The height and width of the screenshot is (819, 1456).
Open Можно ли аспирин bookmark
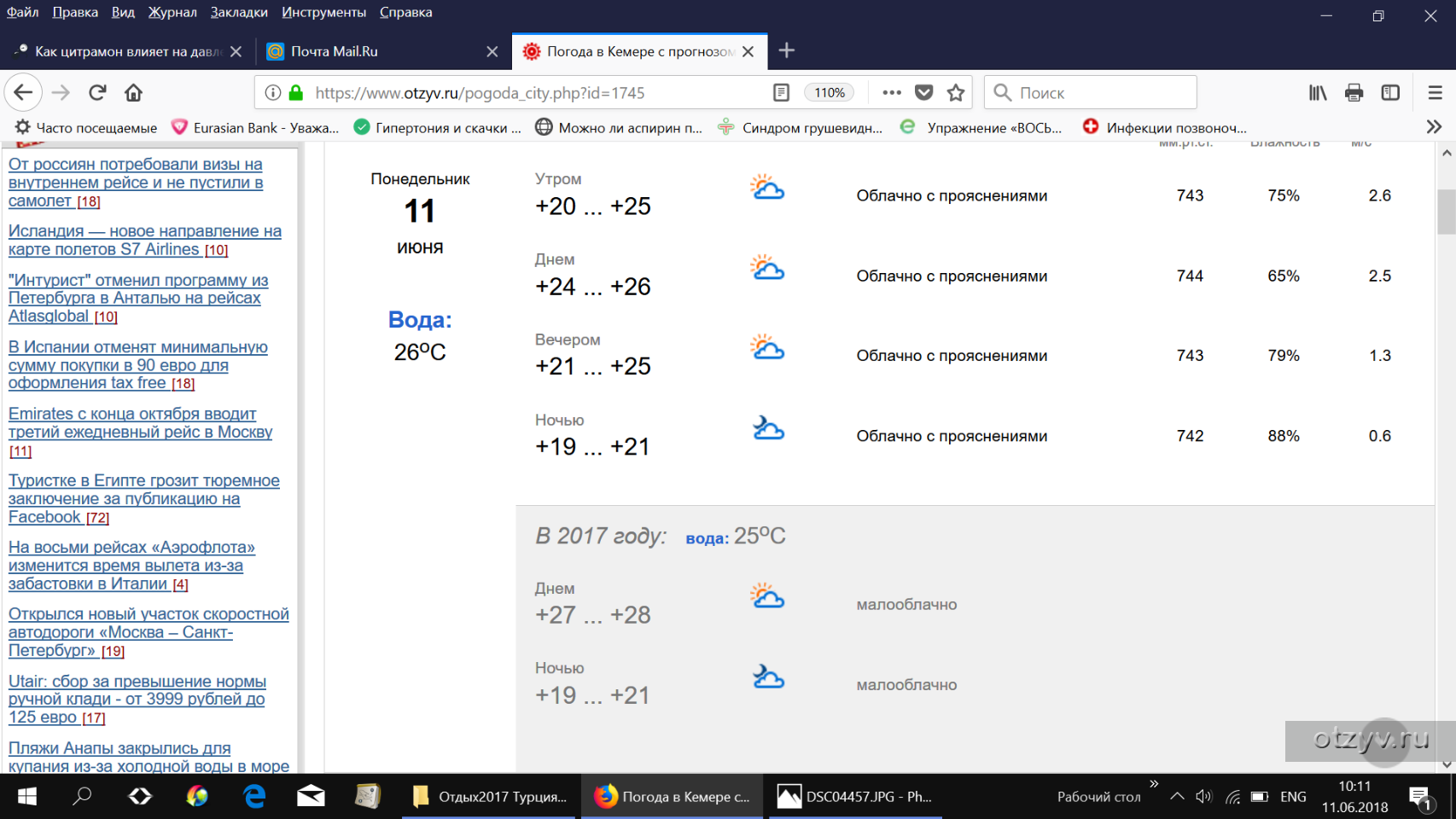[619, 127]
